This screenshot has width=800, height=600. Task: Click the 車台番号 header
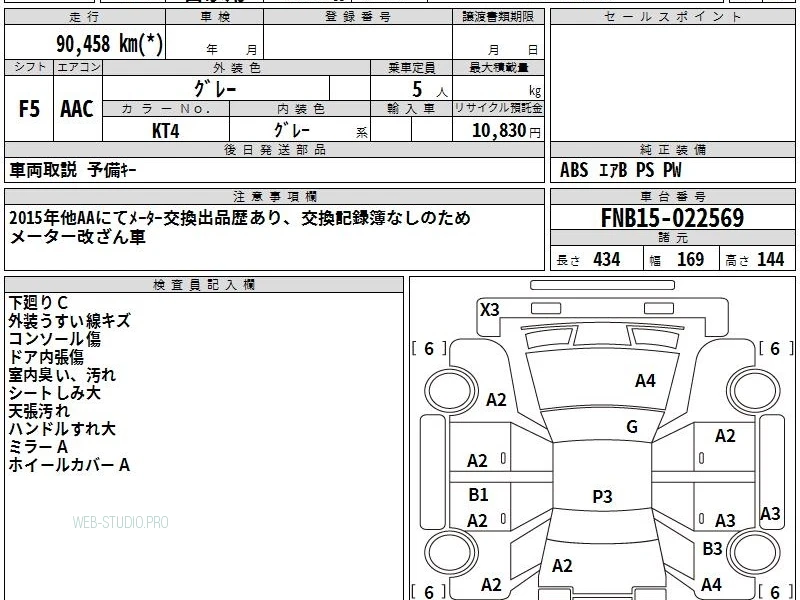(672, 196)
